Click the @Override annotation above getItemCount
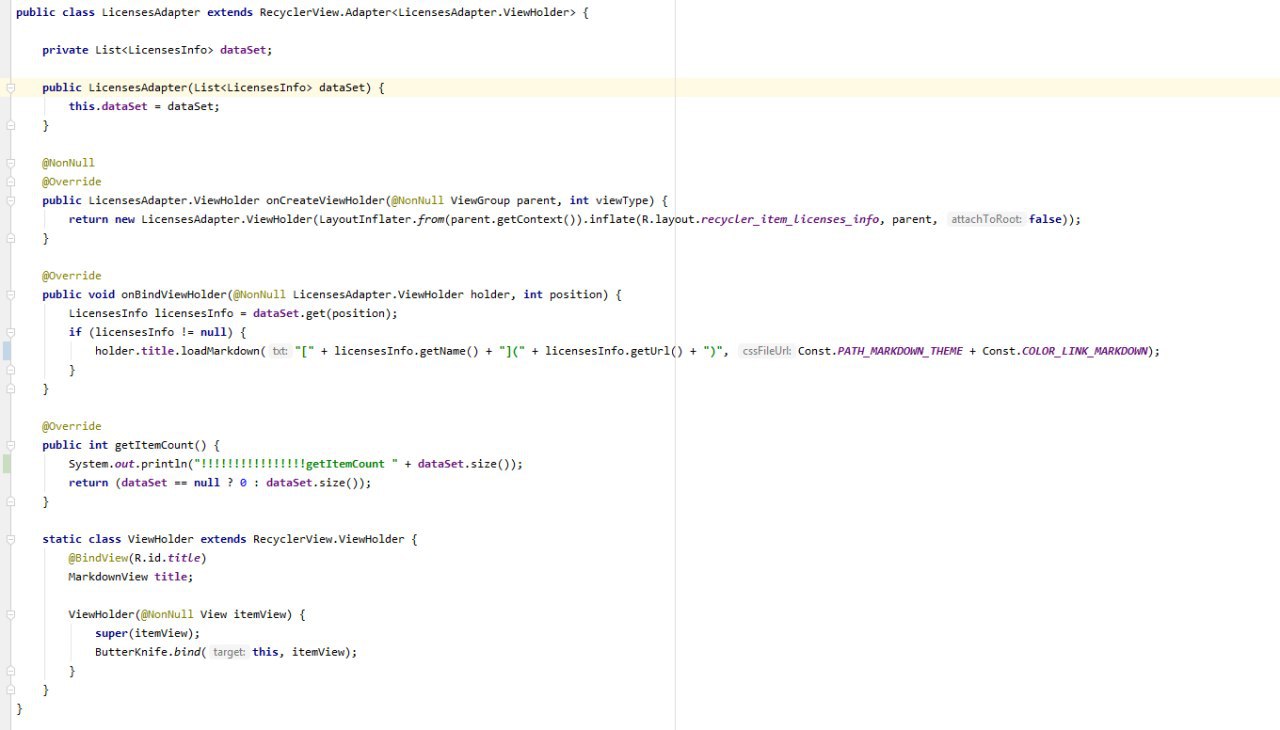1280x730 pixels. coord(72,426)
